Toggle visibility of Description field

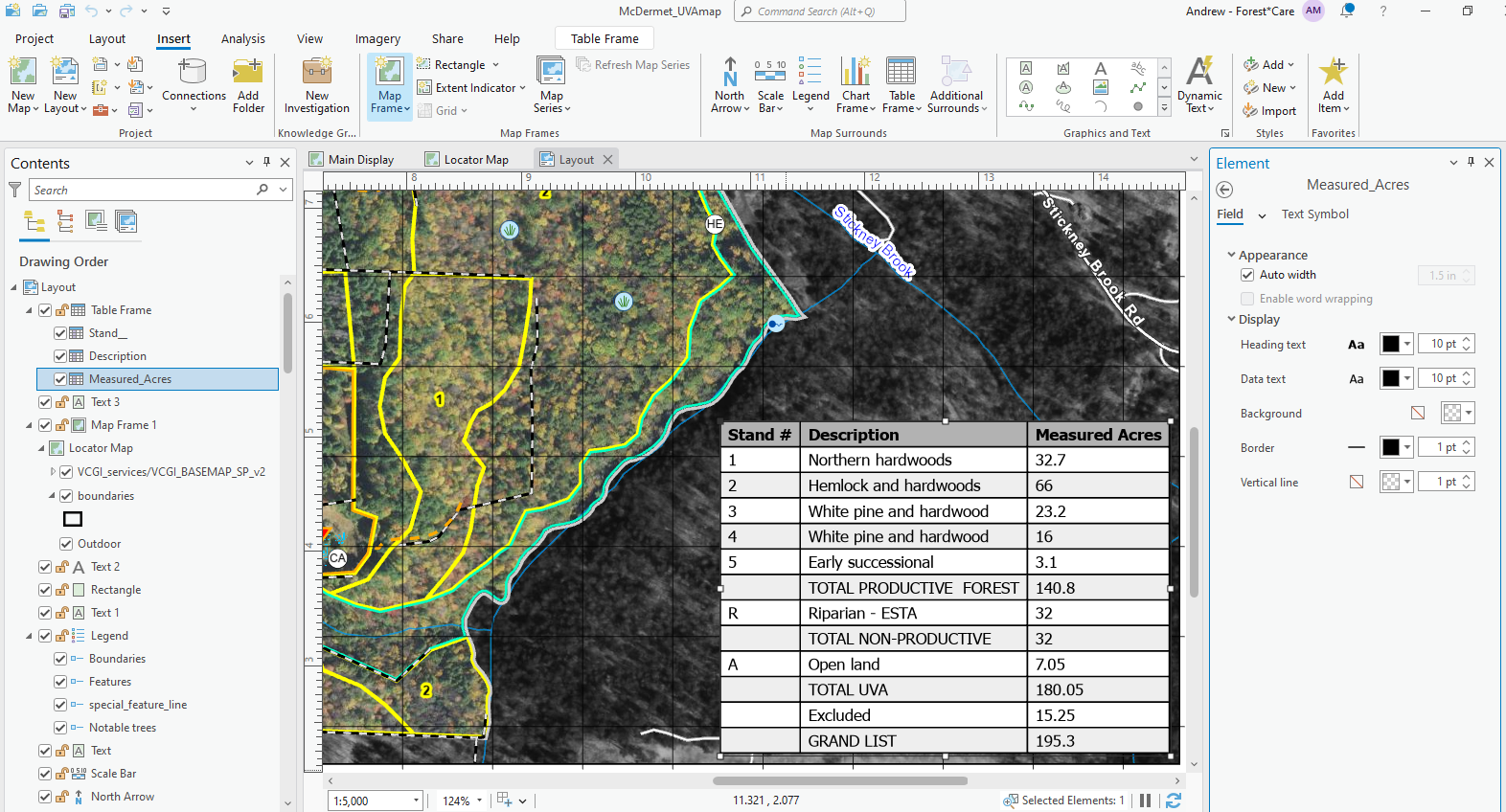pyautogui.click(x=60, y=356)
